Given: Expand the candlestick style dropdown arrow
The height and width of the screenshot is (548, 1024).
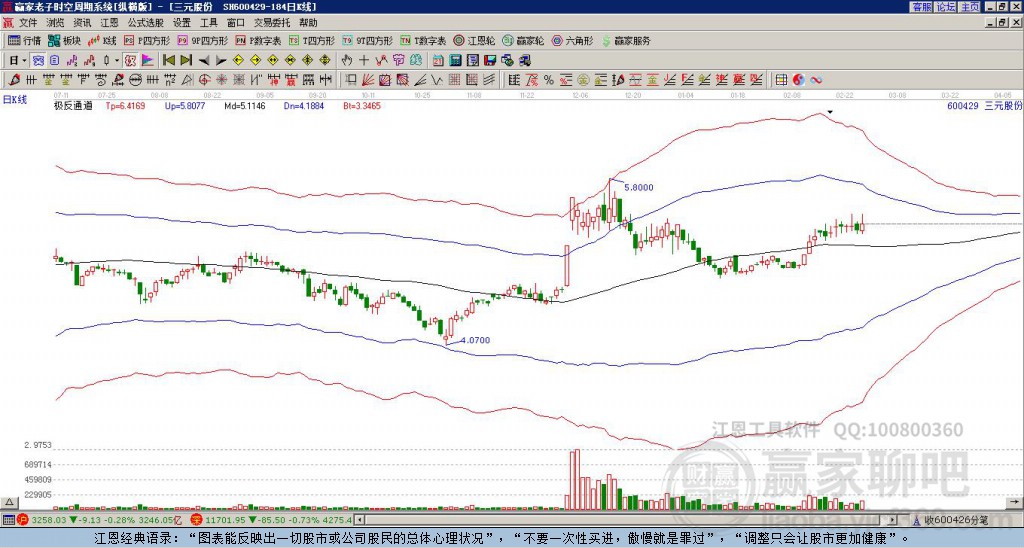Looking at the screenshot, I should (x=116, y=60).
